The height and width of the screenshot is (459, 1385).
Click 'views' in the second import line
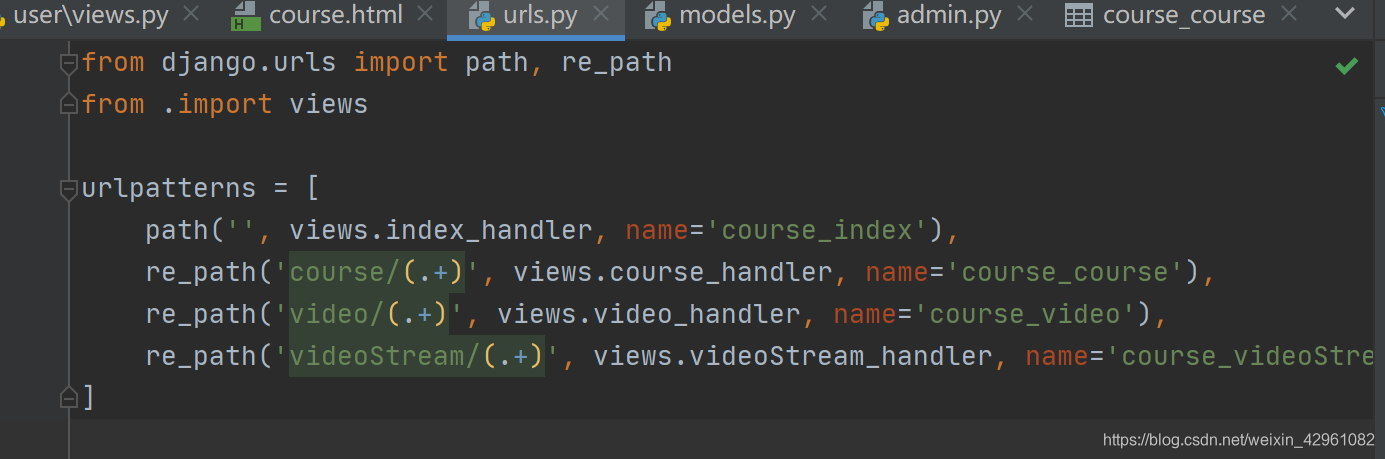tap(329, 104)
